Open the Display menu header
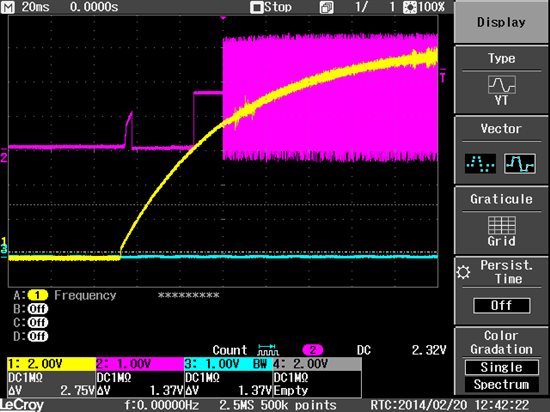 (502, 22)
